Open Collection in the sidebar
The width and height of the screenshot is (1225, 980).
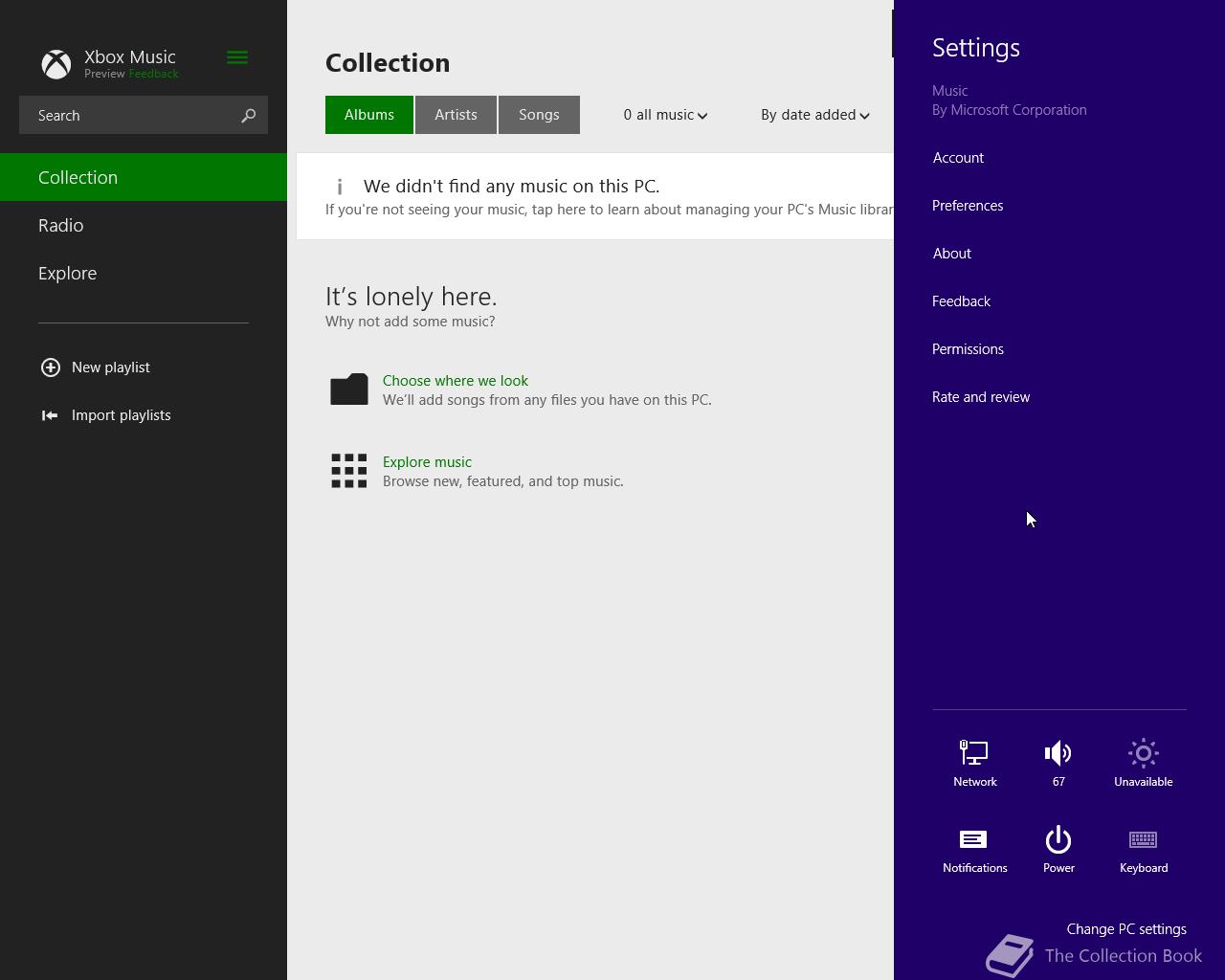tap(144, 177)
